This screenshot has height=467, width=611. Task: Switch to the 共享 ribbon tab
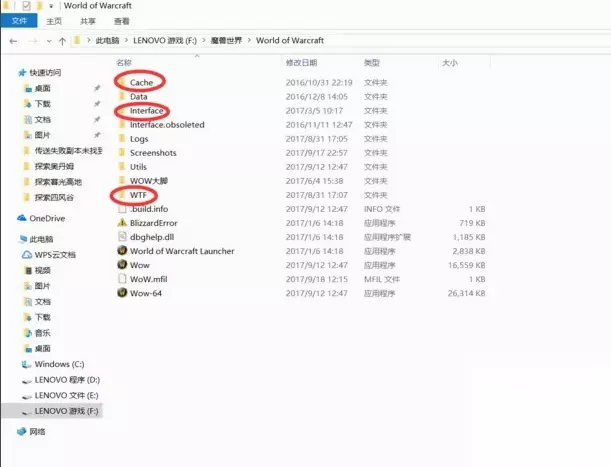88,21
